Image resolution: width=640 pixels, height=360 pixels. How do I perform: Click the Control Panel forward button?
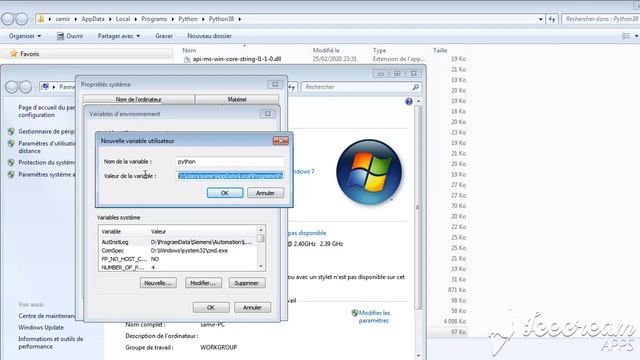coord(25,87)
